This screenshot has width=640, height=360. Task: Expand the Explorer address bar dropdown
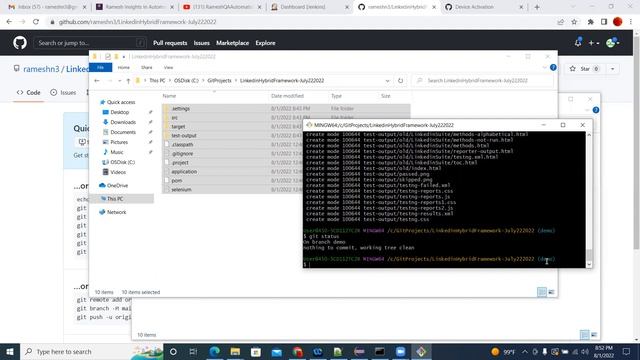[x=387, y=81]
